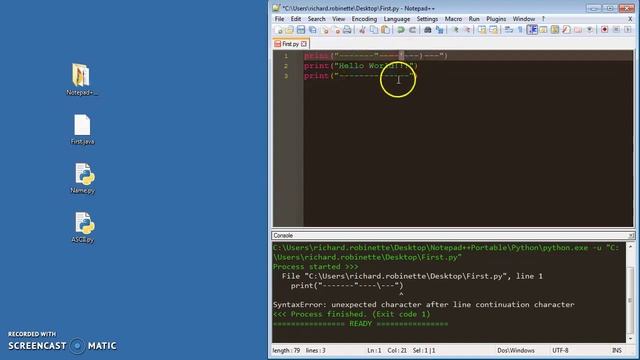Viewport: 640px width, 360px height.
Task: Click the "Process started >>>" console line
Action: click(x=316, y=267)
